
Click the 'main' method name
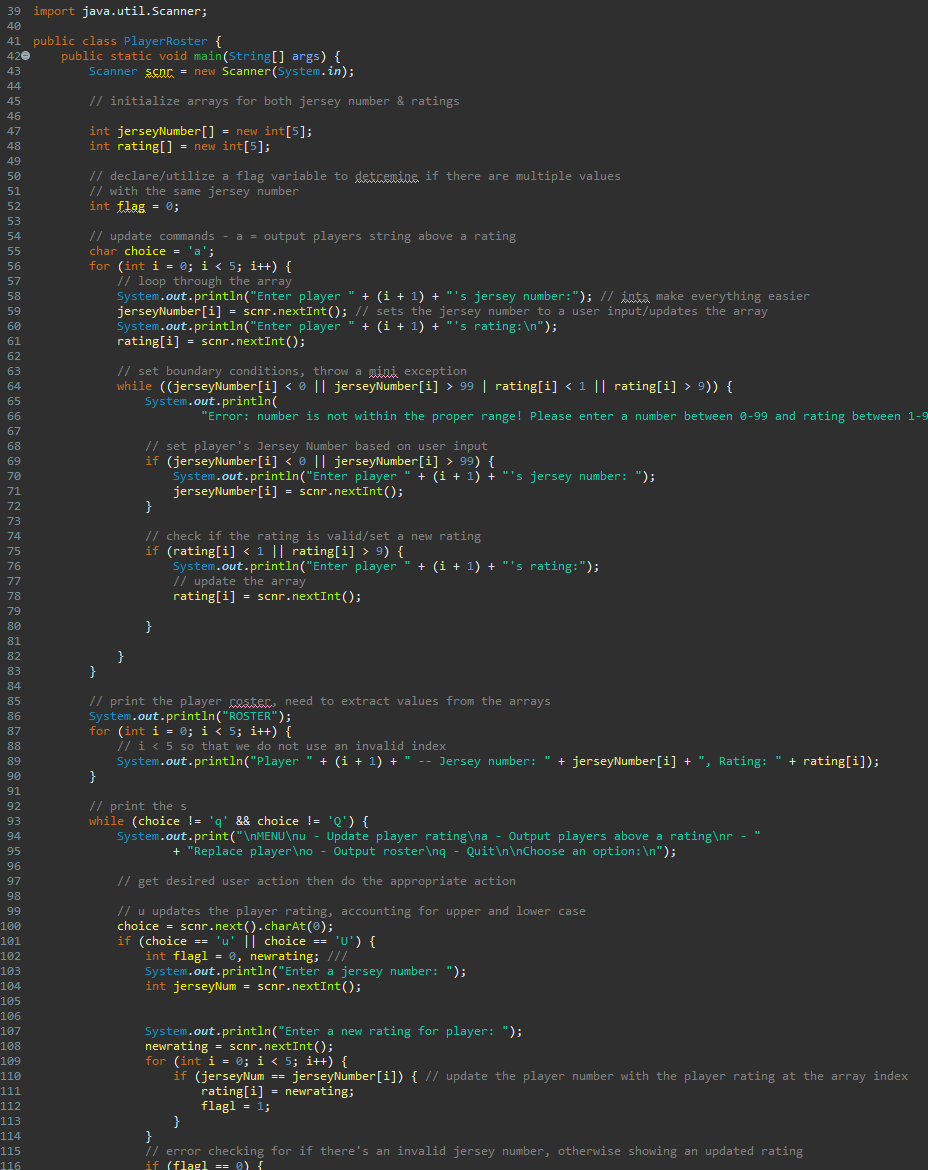[207, 56]
